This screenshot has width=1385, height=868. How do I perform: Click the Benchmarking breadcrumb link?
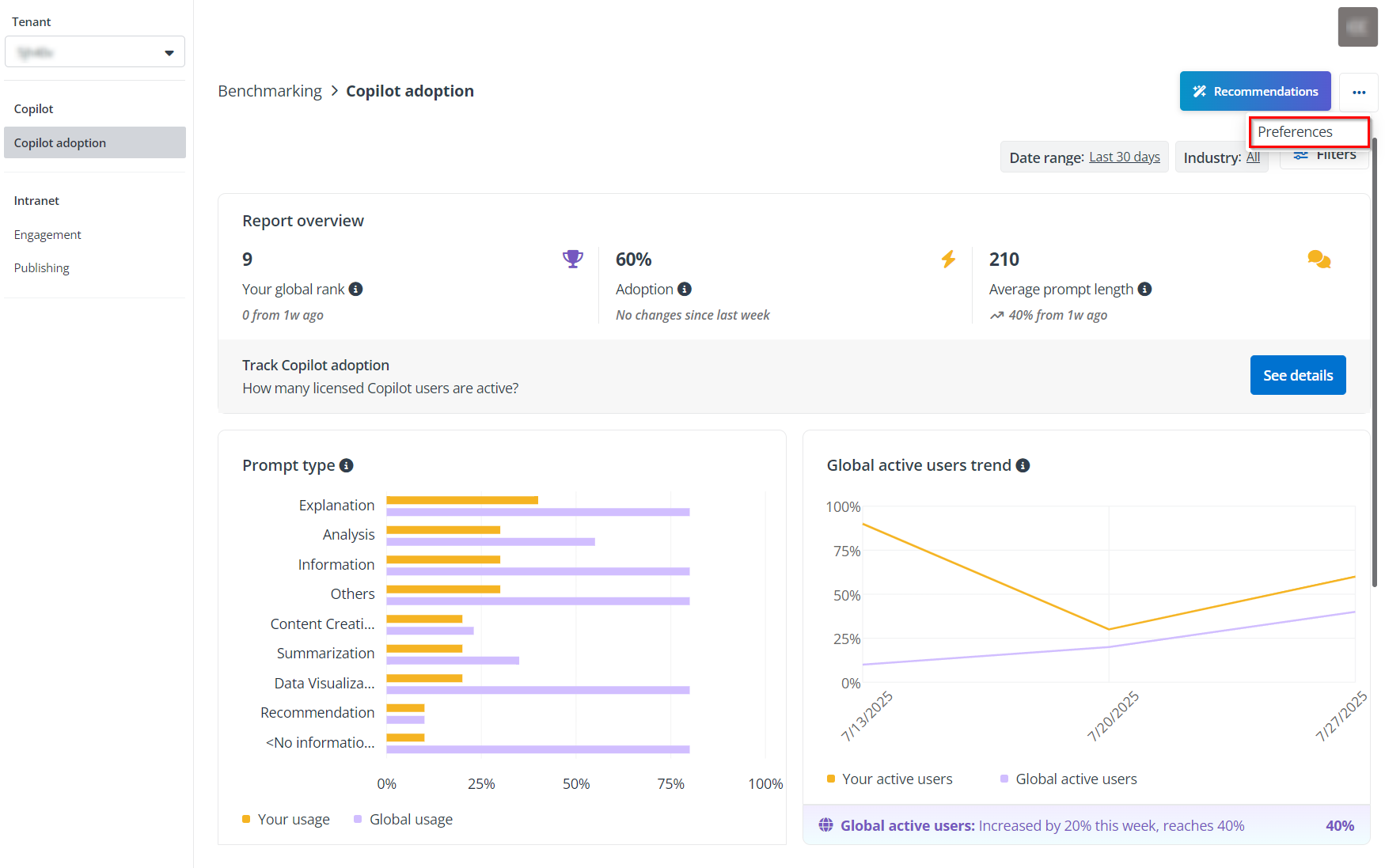(270, 90)
